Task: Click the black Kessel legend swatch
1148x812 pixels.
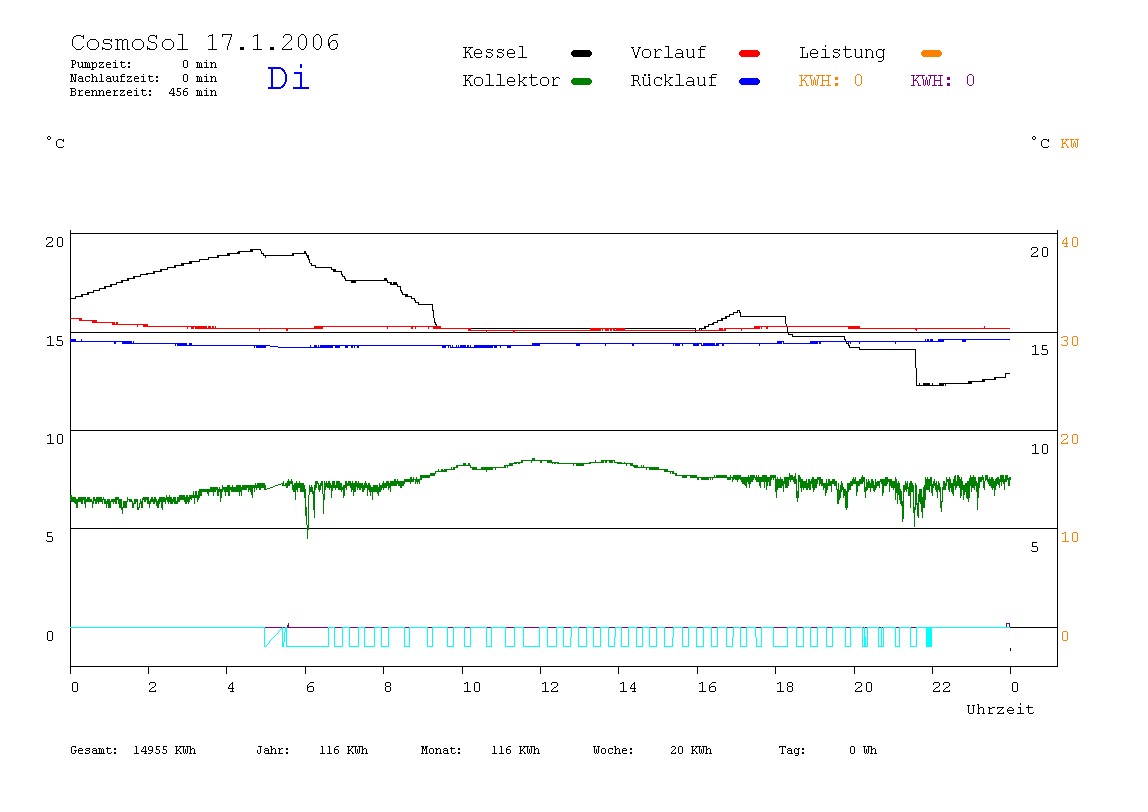Action: [581, 53]
